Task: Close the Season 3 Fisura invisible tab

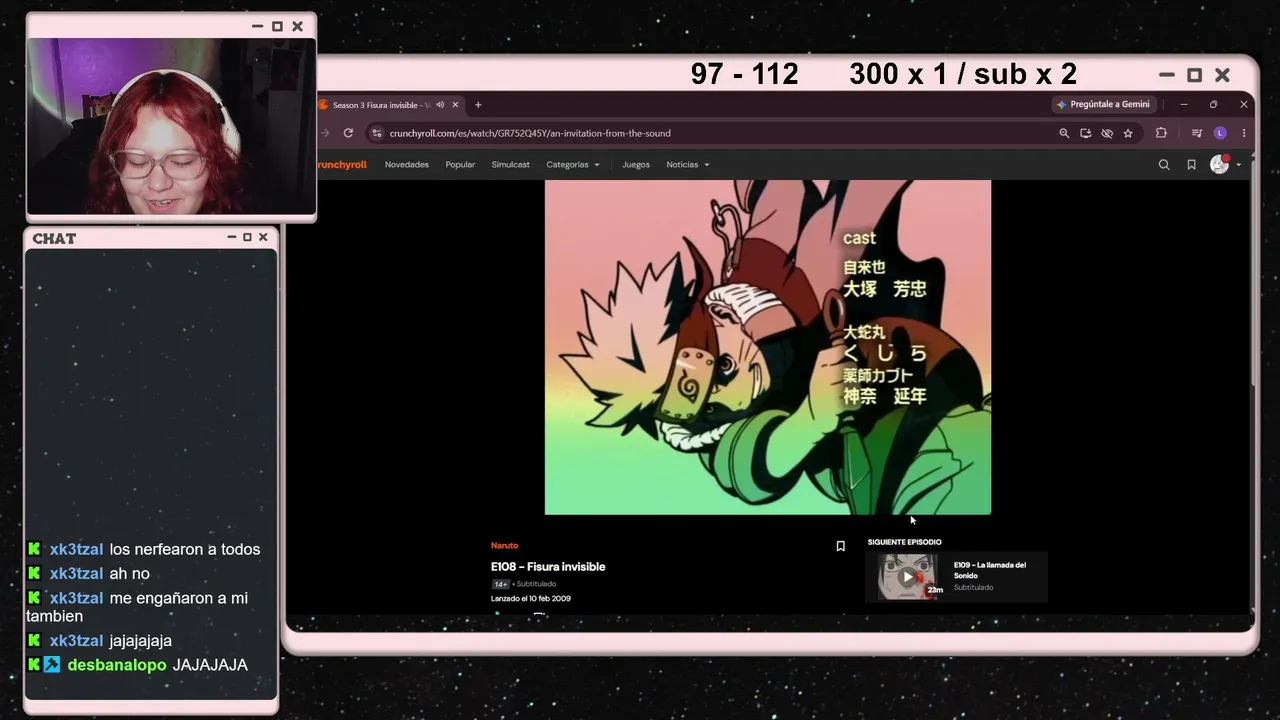Action: (455, 105)
